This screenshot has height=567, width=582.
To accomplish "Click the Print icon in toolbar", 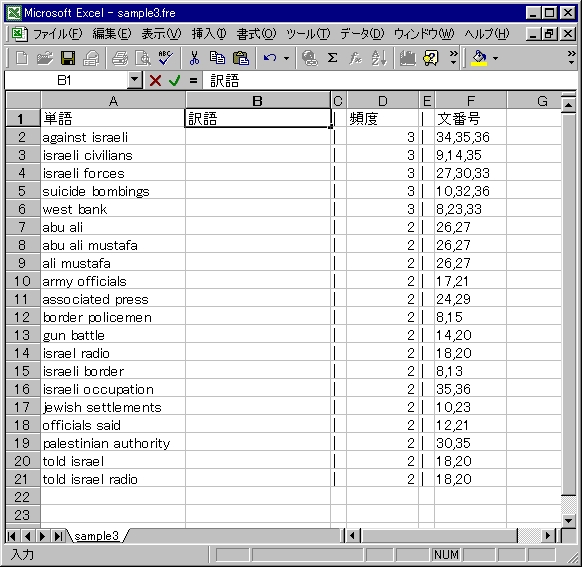I will [x=120, y=58].
